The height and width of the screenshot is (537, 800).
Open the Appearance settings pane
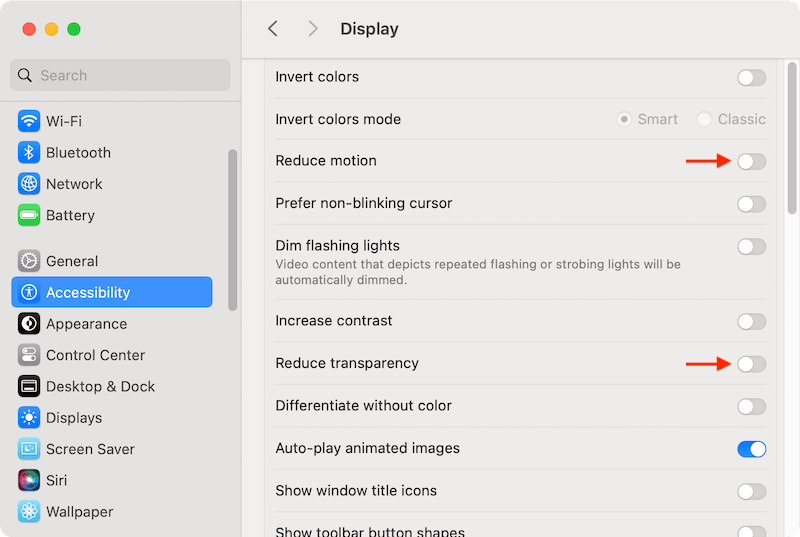86,324
